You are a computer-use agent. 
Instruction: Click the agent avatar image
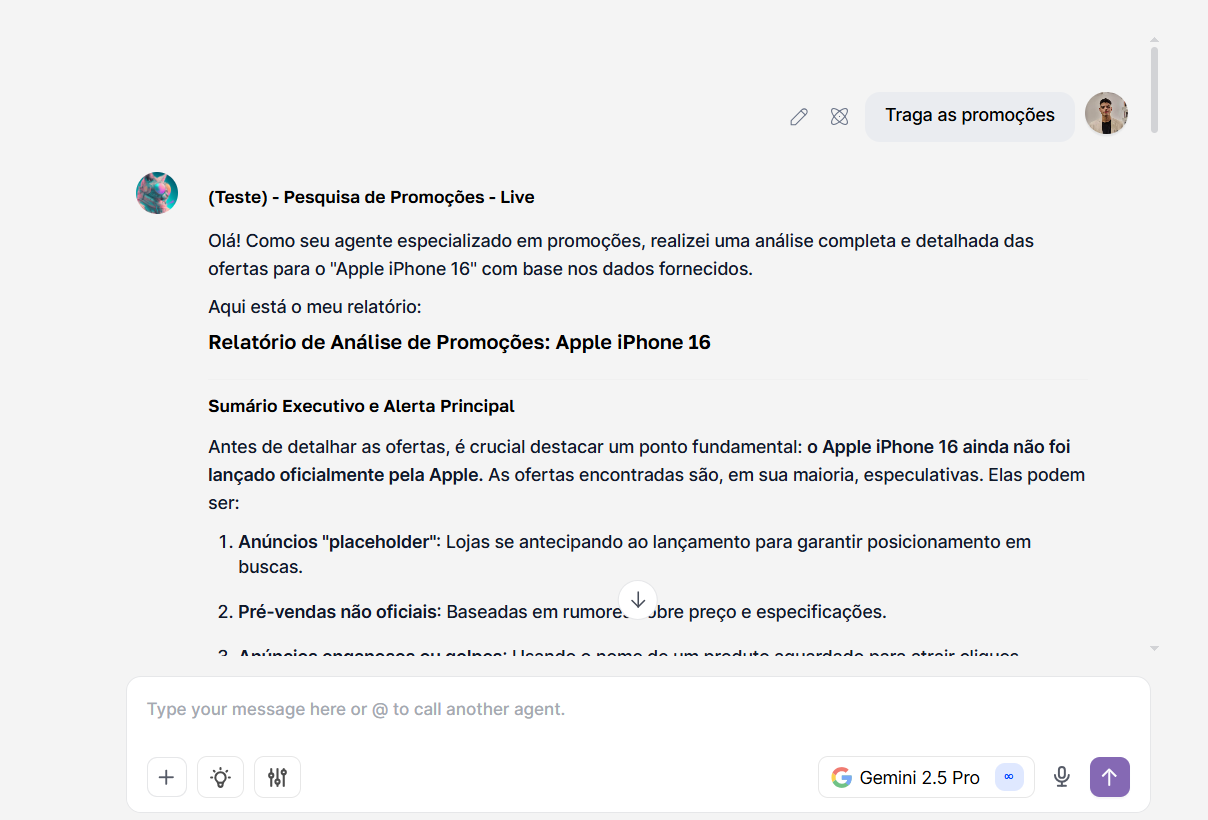[157, 193]
